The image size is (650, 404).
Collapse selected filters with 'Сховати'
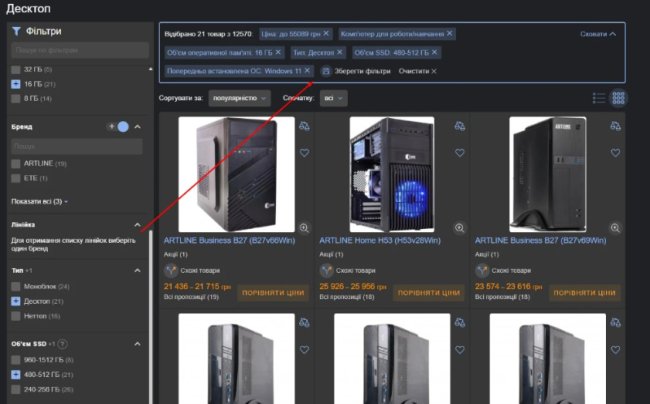pos(598,33)
